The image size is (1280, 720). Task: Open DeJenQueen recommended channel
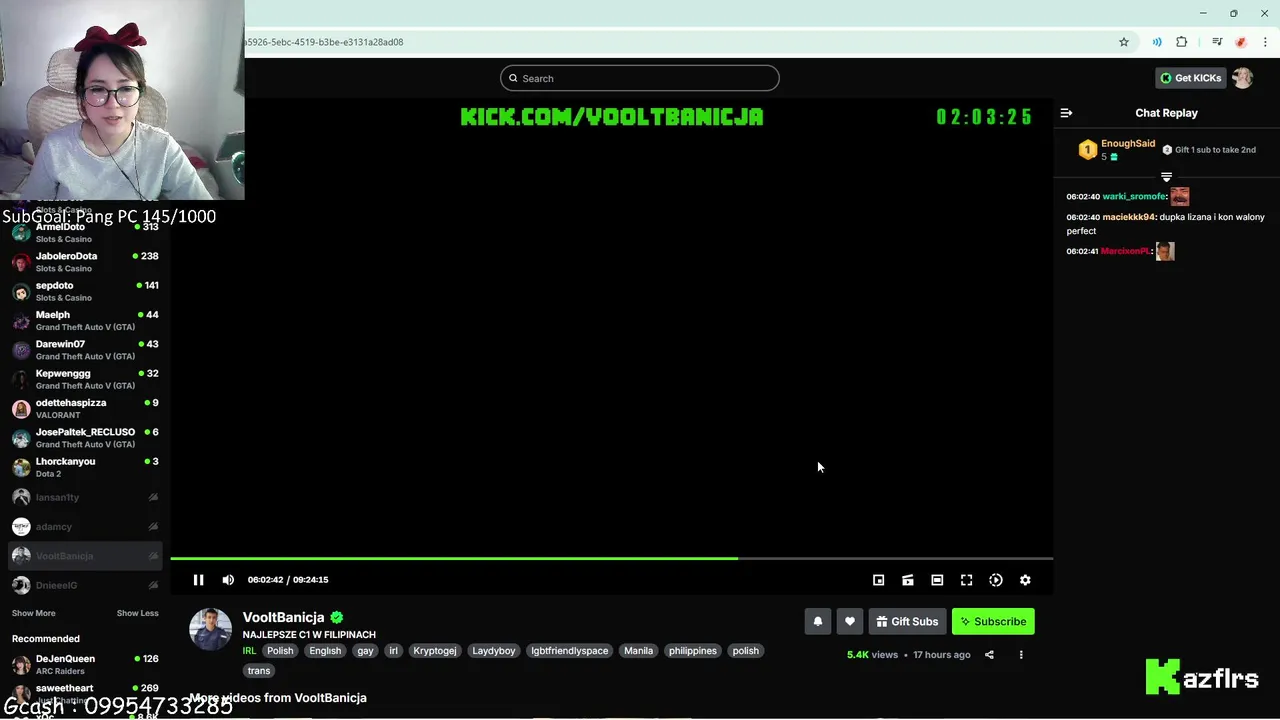(85, 664)
